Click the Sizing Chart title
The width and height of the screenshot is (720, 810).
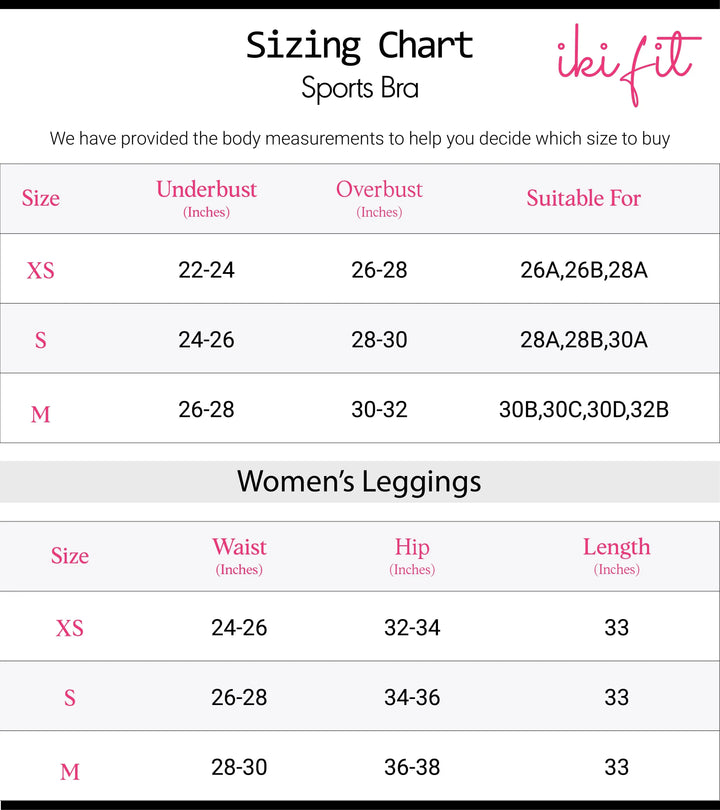coord(360,46)
